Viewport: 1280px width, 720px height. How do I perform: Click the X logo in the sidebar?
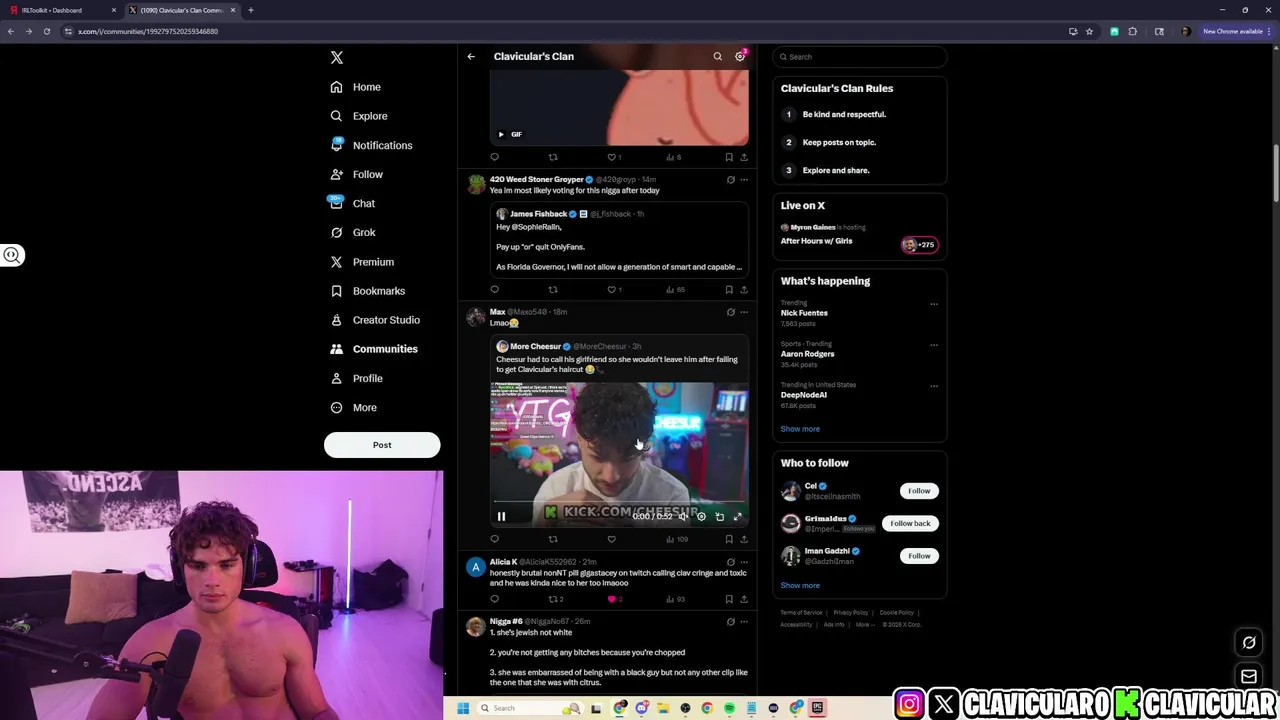tap(337, 58)
